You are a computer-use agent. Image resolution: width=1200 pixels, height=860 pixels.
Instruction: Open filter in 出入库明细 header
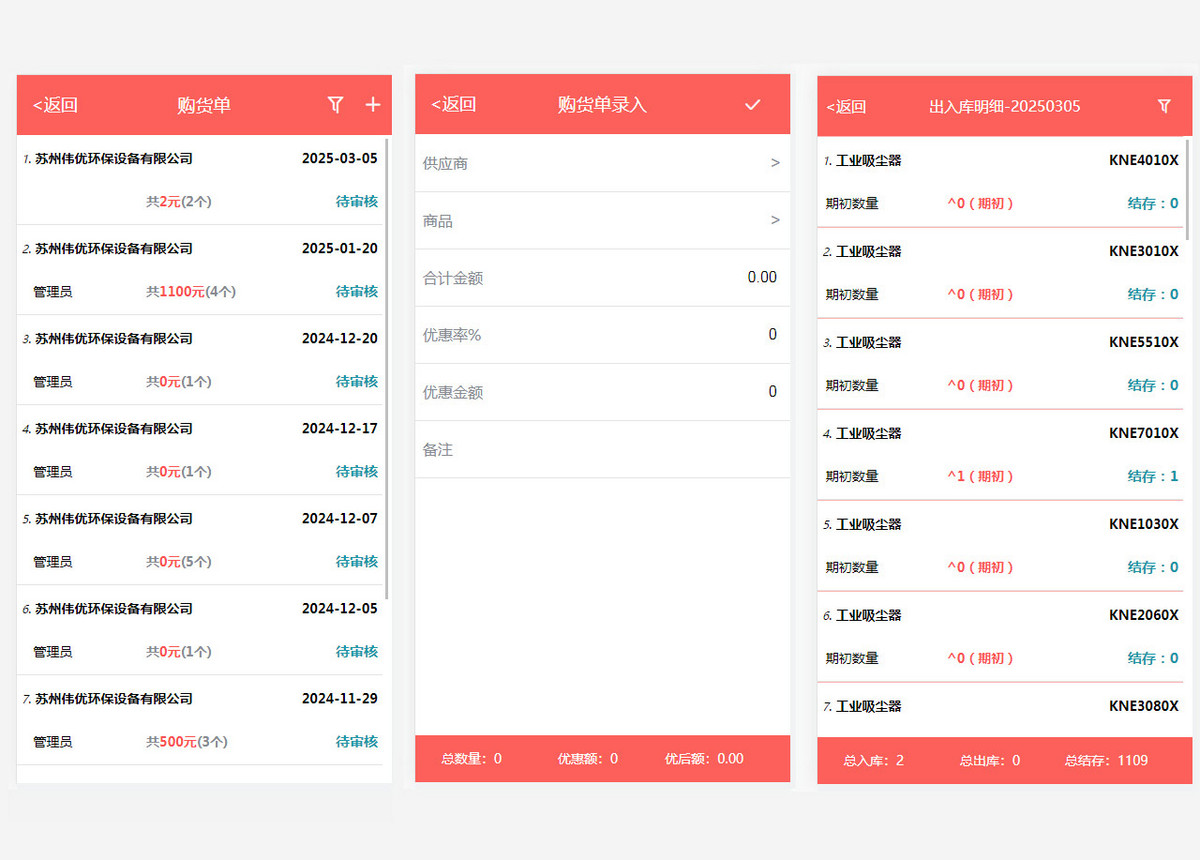[x=1164, y=106]
